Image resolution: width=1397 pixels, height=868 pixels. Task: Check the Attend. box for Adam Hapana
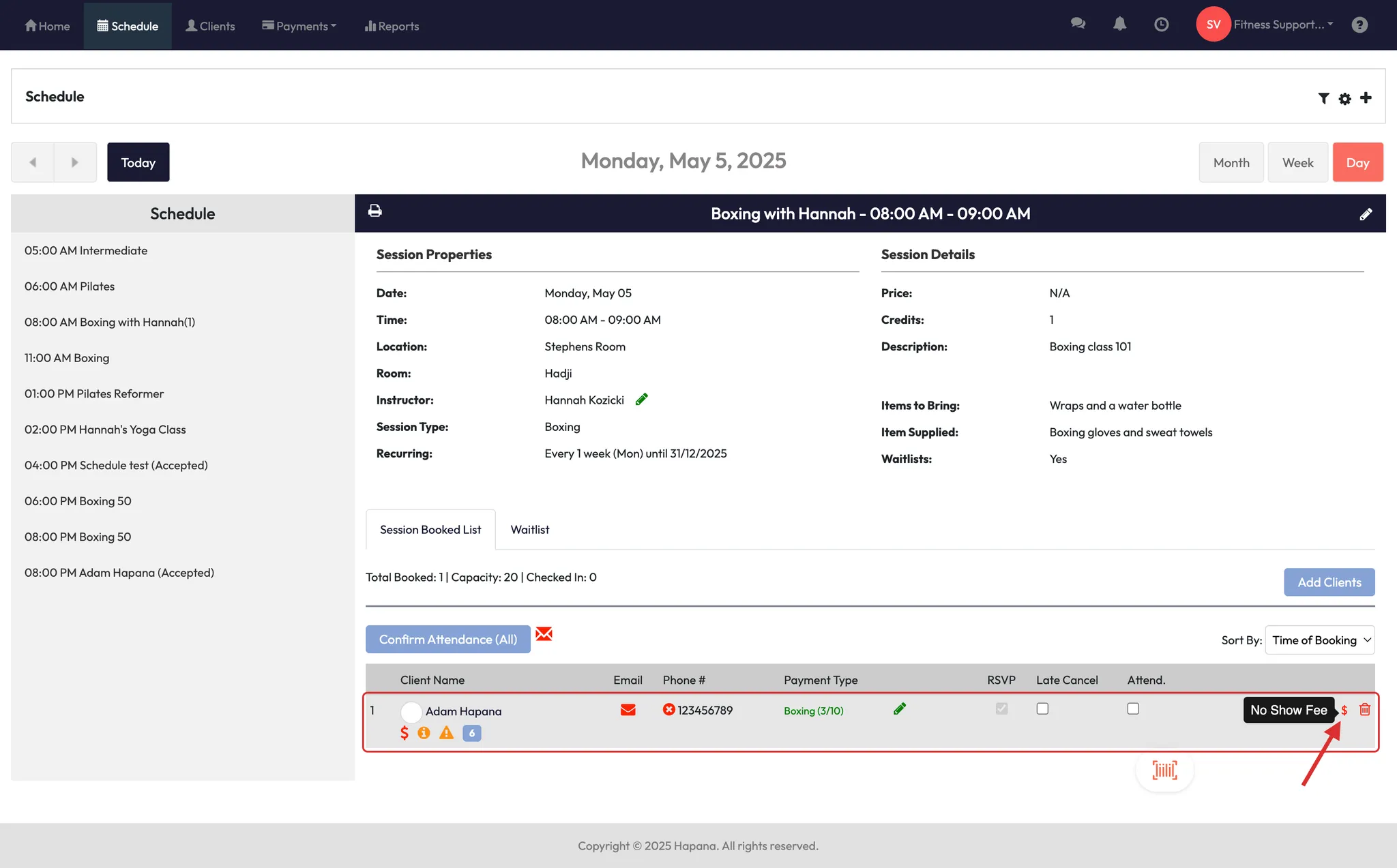(x=1133, y=709)
